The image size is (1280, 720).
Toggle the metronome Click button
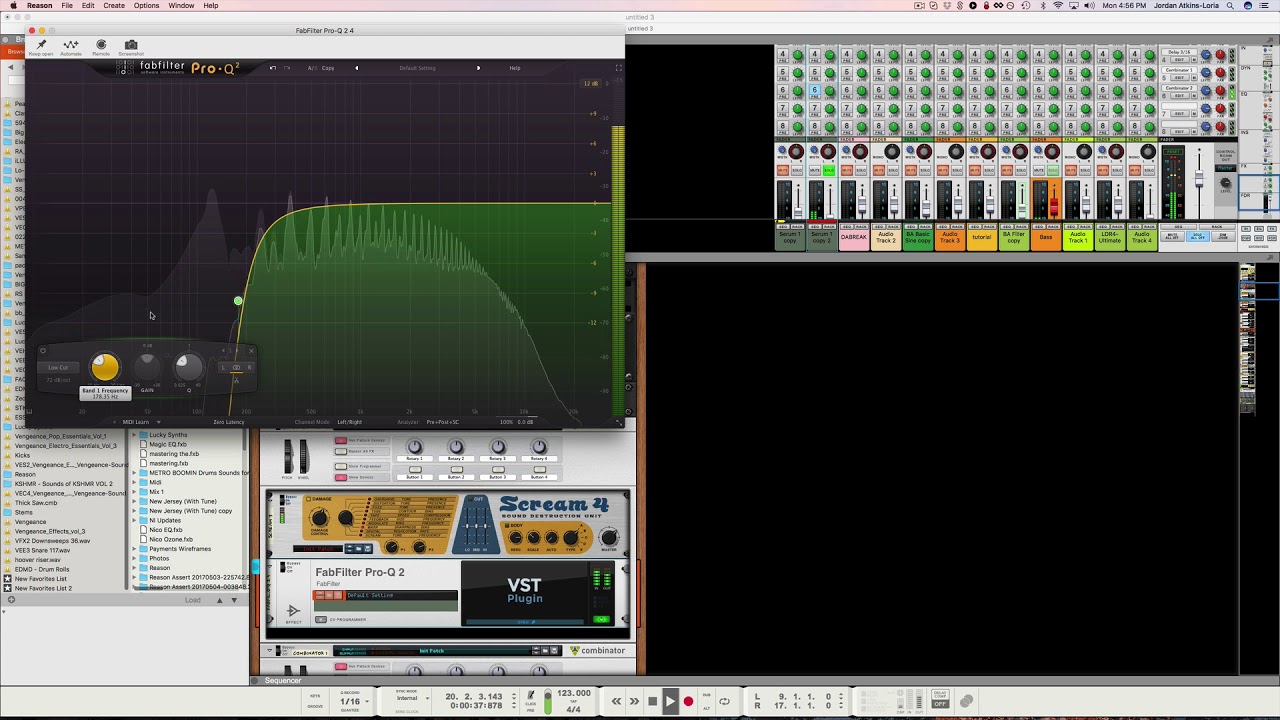[x=531, y=696]
